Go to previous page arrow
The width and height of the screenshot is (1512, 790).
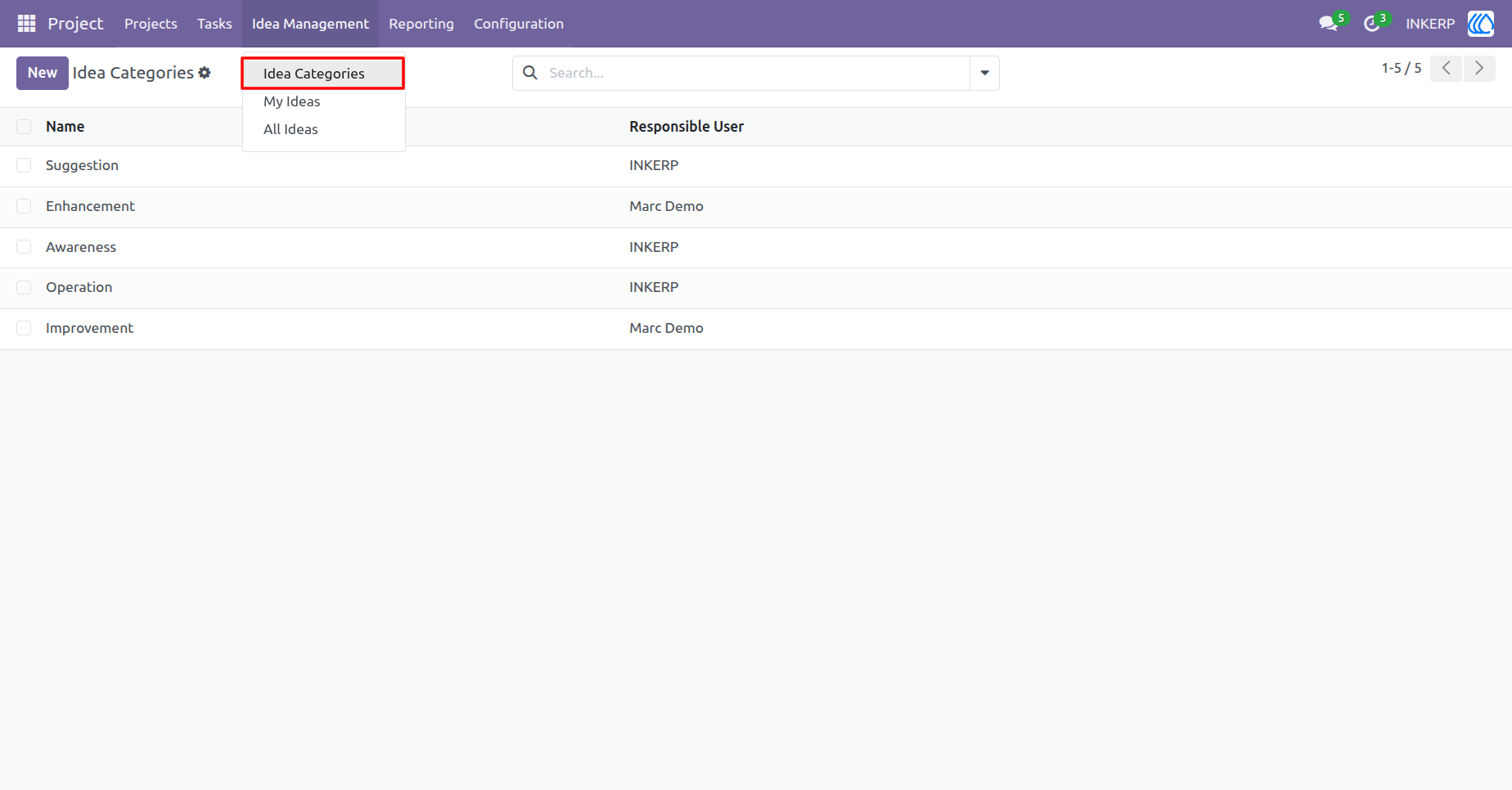pos(1447,69)
